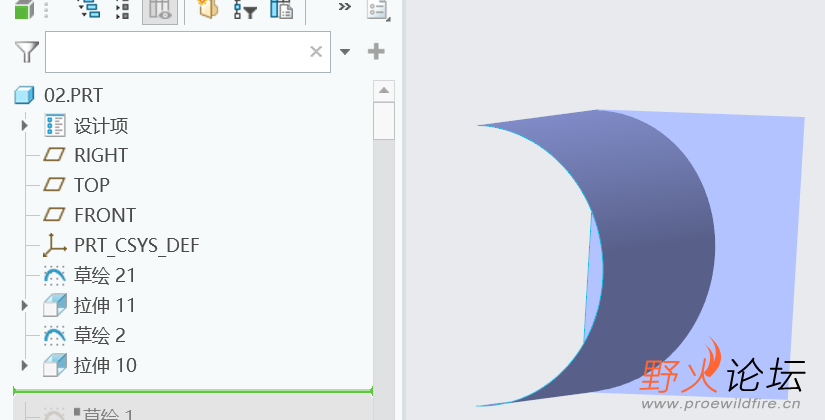Click the PRT_CSYS_DEF coordinate system icon
Screen dimensions: 825x420
(x=55, y=245)
